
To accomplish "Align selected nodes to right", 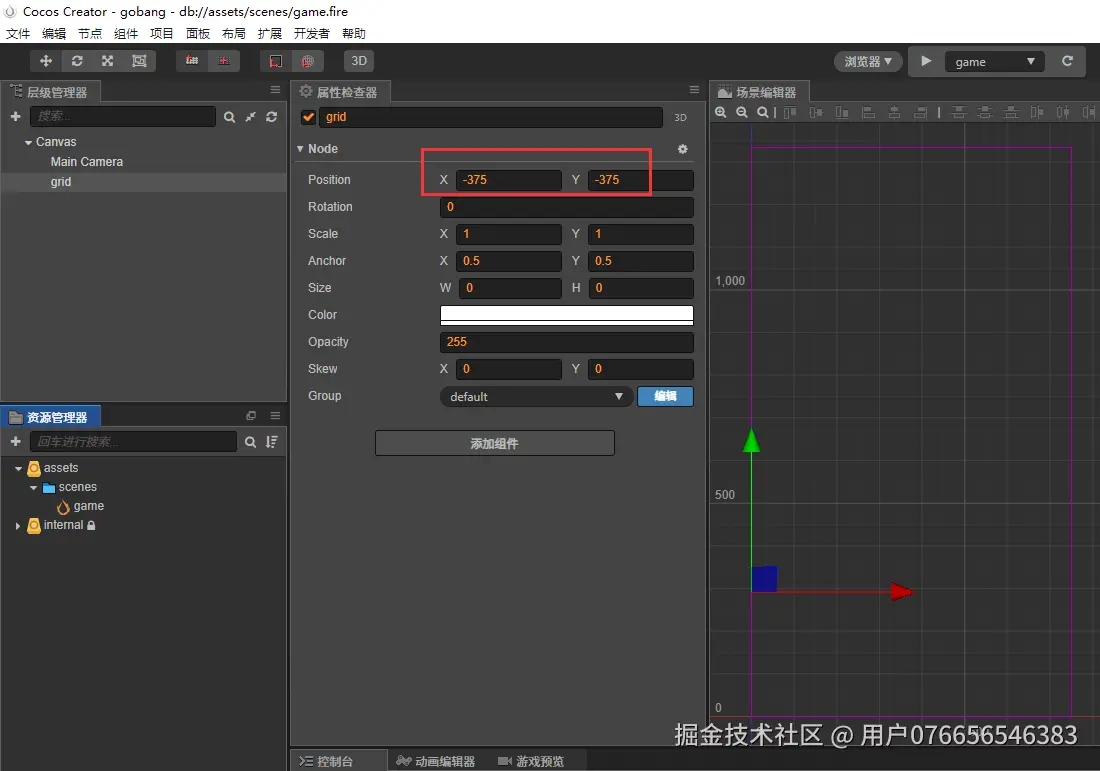I will 921,112.
